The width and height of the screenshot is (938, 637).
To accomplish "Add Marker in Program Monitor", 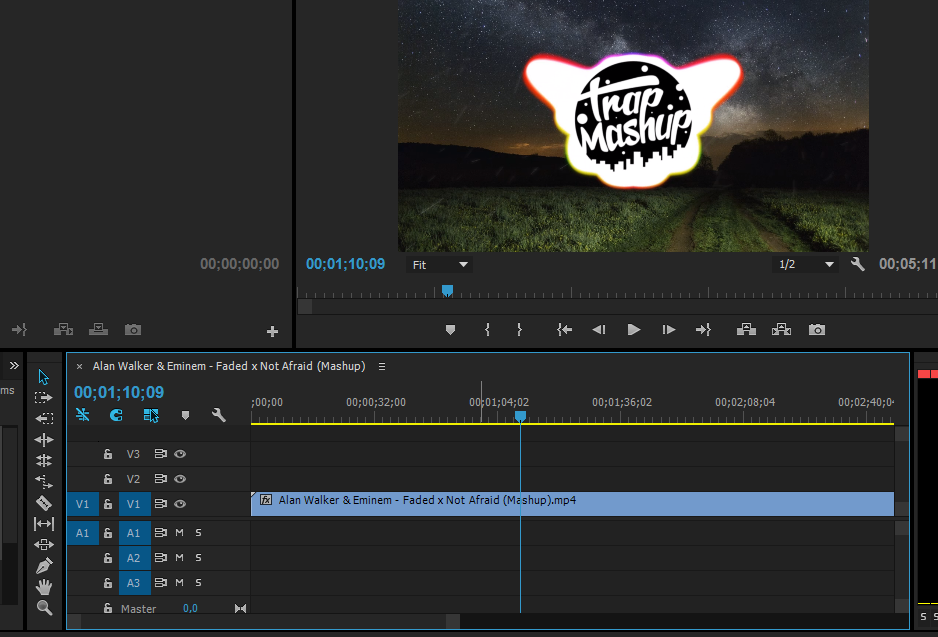I will pyautogui.click(x=450, y=330).
